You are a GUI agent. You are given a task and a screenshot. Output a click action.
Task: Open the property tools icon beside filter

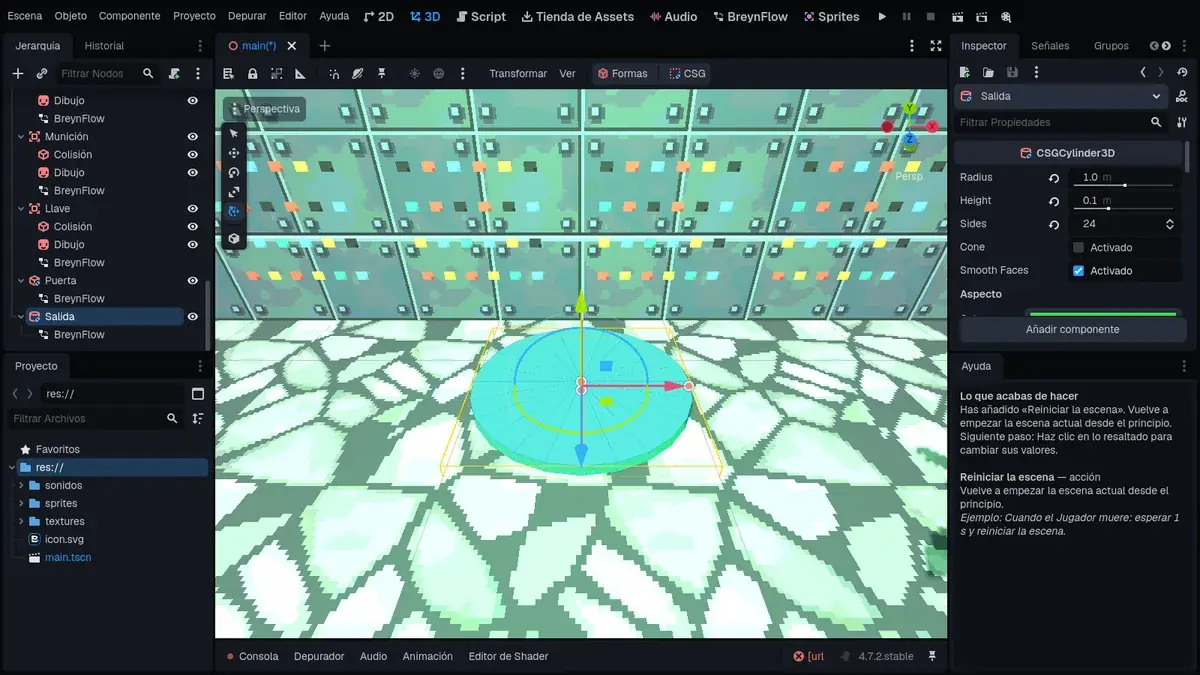tap(1181, 122)
